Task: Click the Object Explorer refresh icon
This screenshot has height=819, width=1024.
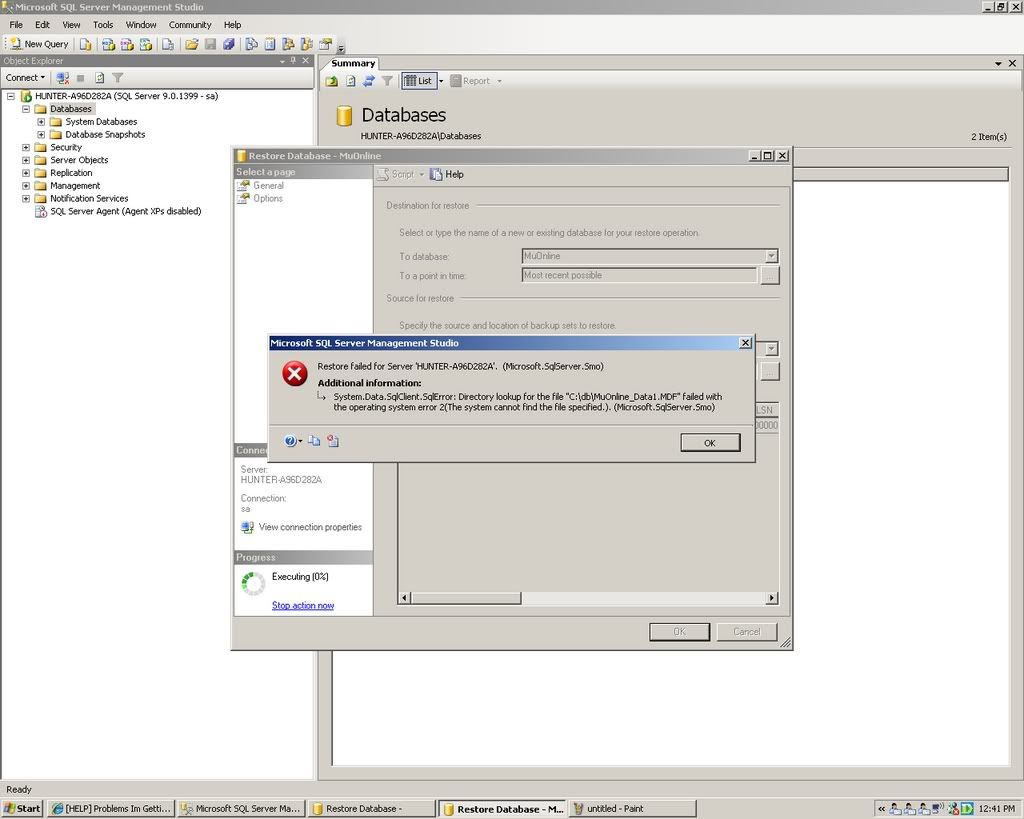Action: click(99, 77)
